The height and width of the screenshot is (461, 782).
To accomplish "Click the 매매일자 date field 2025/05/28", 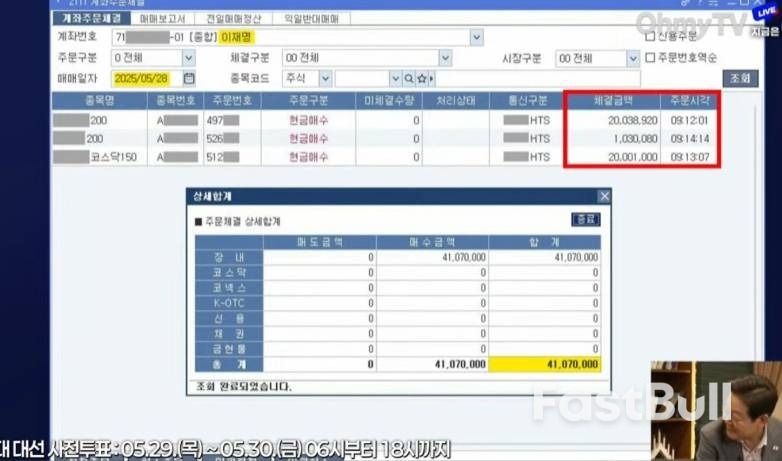I will pyautogui.click(x=147, y=78).
